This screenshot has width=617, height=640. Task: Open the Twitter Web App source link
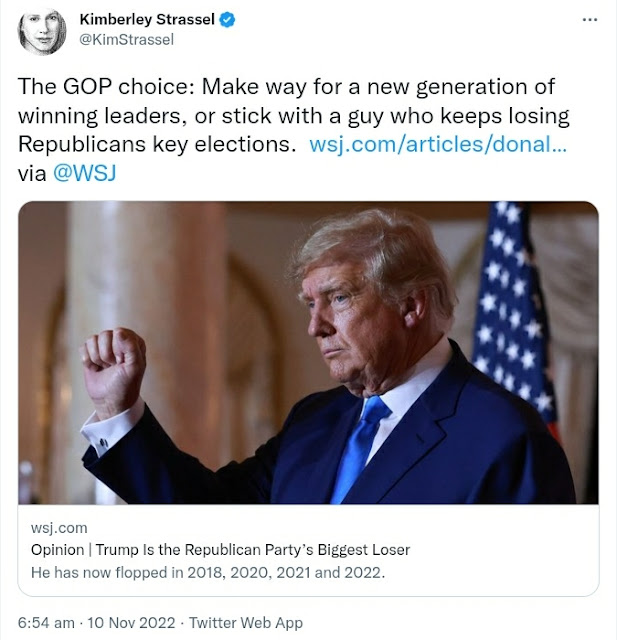click(246, 623)
